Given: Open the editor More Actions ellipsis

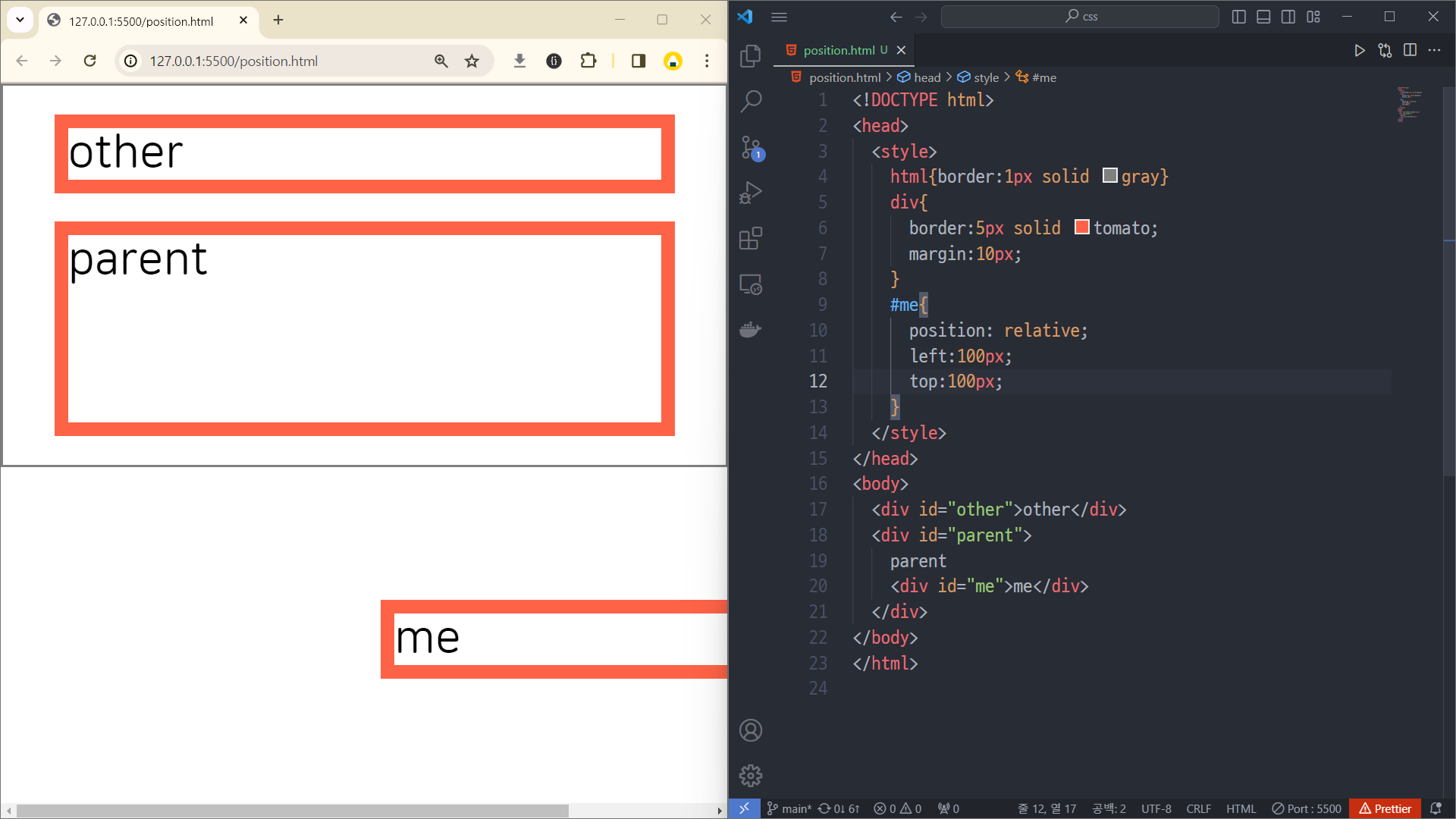Looking at the screenshot, I should (1434, 50).
